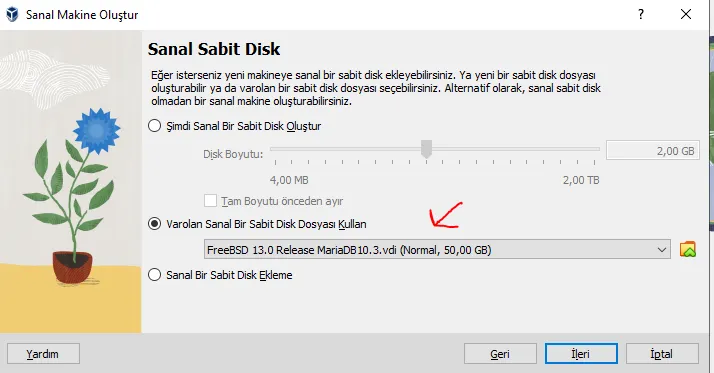Image resolution: width=714 pixels, height=373 pixels.
Task: Click the blue flower illustration
Action: (96, 131)
